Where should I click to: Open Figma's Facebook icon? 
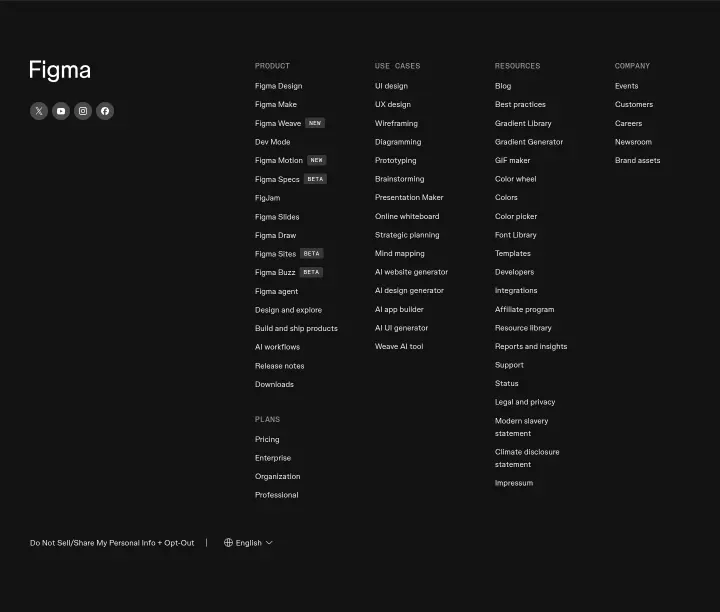click(105, 111)
